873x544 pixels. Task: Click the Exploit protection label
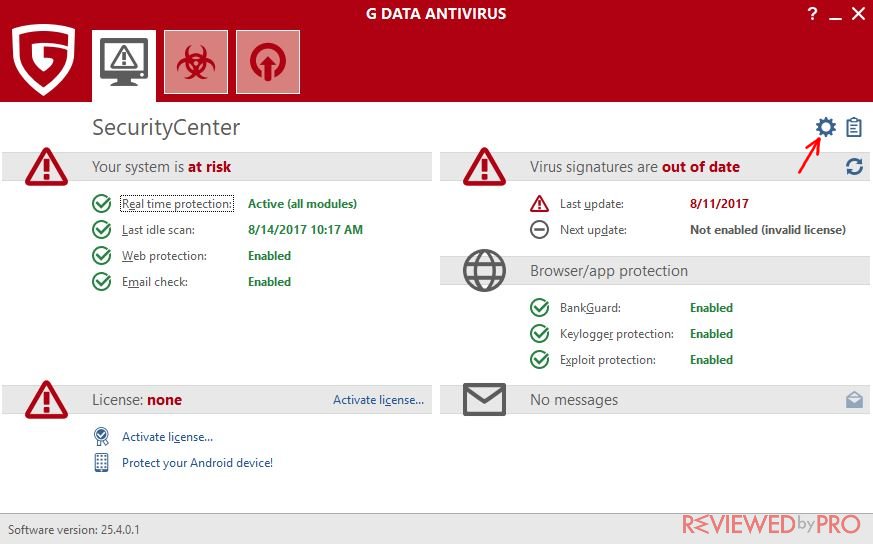click(607, 360)
